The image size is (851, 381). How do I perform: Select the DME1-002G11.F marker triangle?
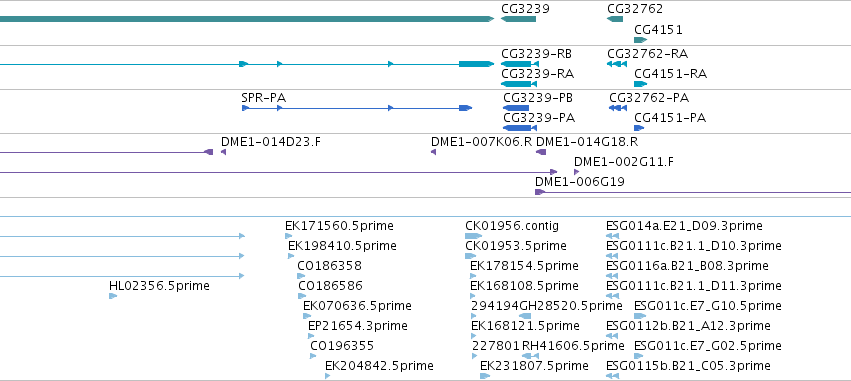[x=576, y=172]
